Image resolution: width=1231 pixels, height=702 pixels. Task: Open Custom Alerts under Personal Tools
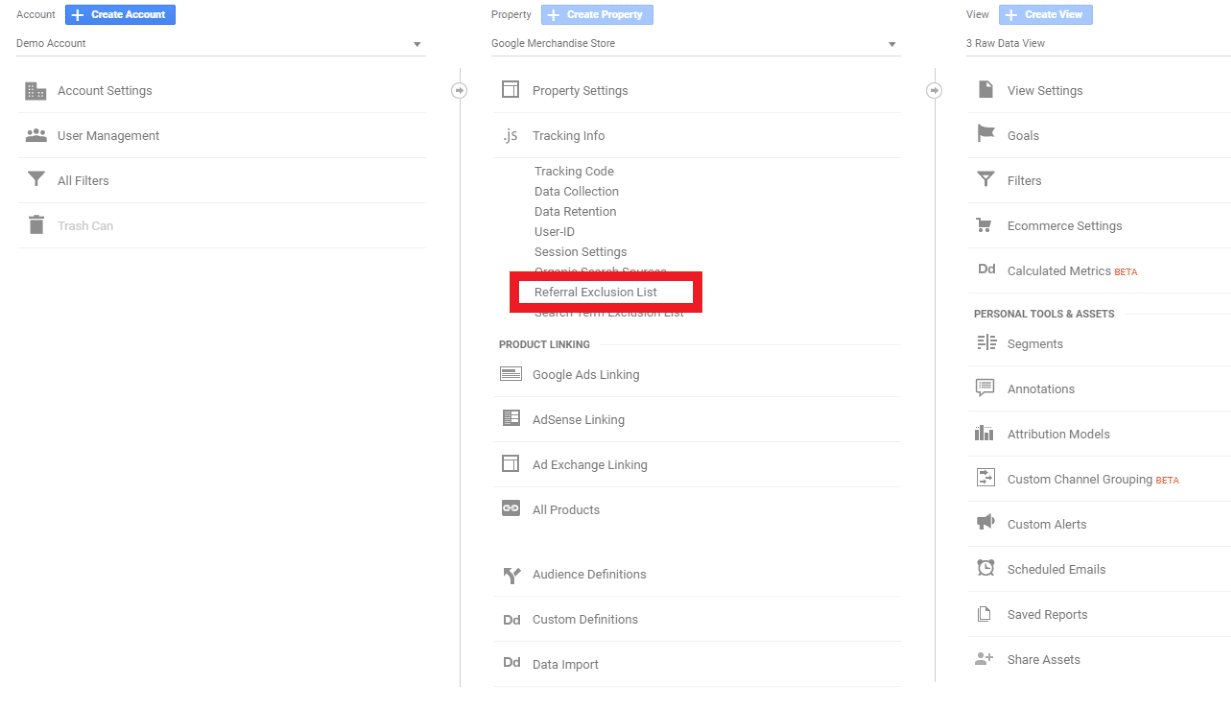[x=1048, y=523]
